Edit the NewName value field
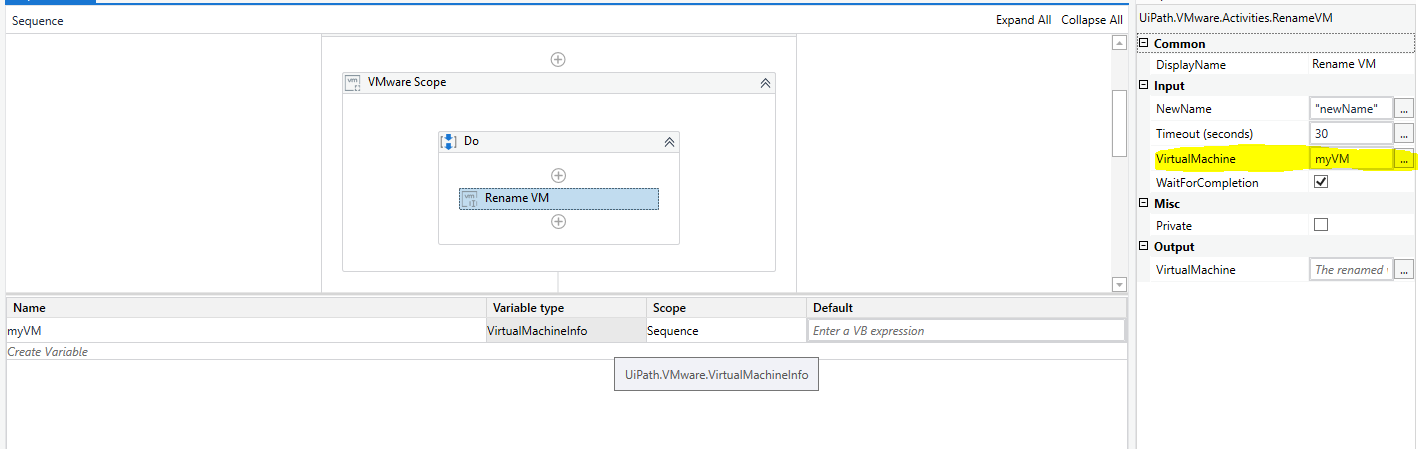 click(x=1351, y=108)
